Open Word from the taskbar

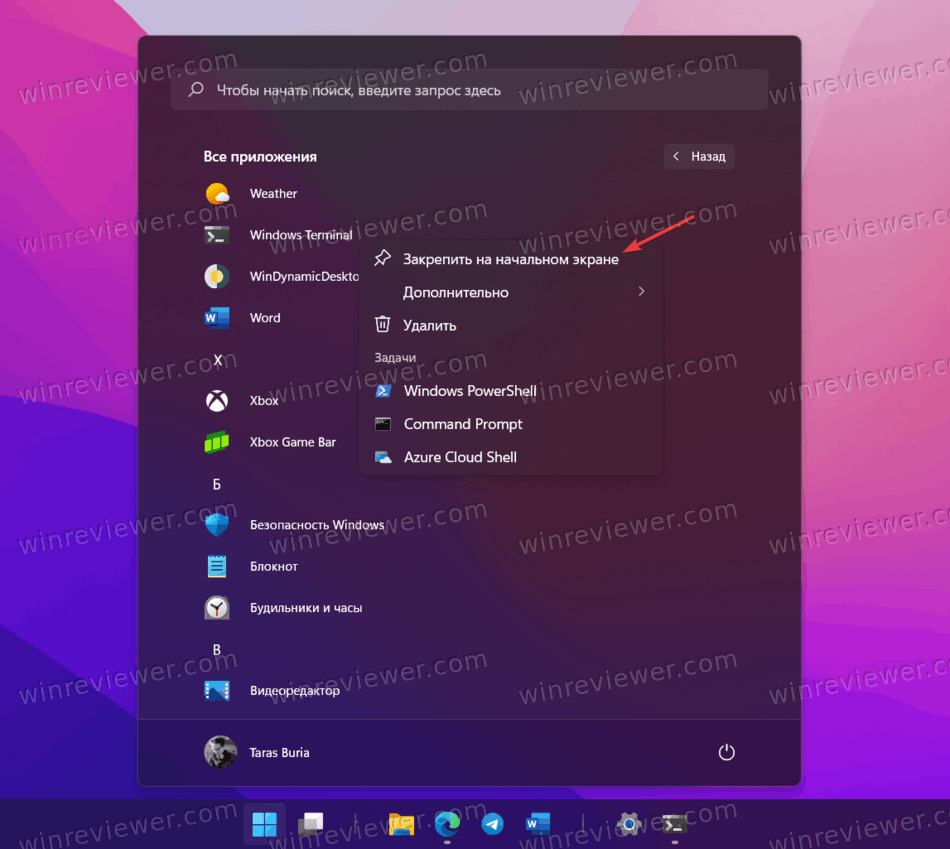click(x=538, y=824)
